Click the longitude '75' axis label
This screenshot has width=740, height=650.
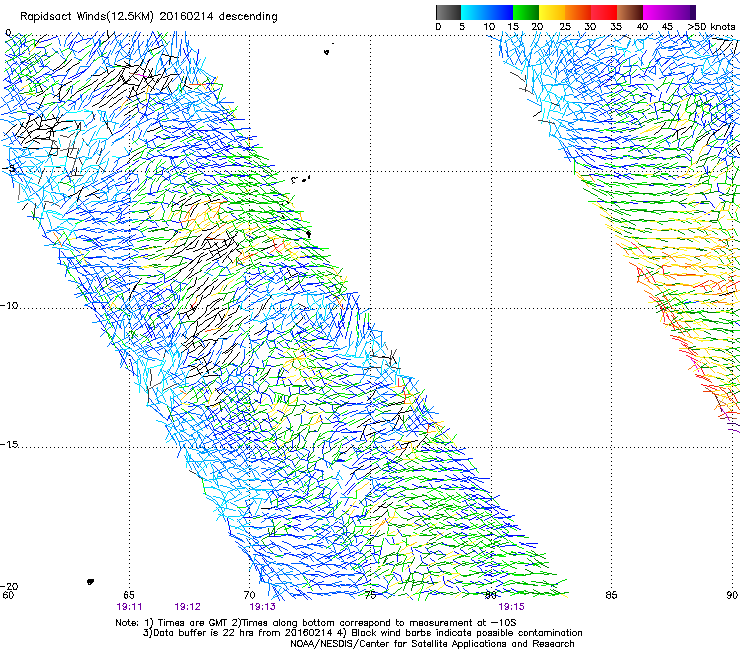pyautogui.click(x=370, y=595)
